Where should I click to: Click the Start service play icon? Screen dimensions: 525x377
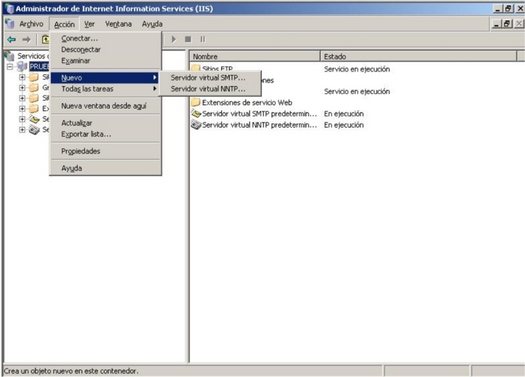[173, 40]
